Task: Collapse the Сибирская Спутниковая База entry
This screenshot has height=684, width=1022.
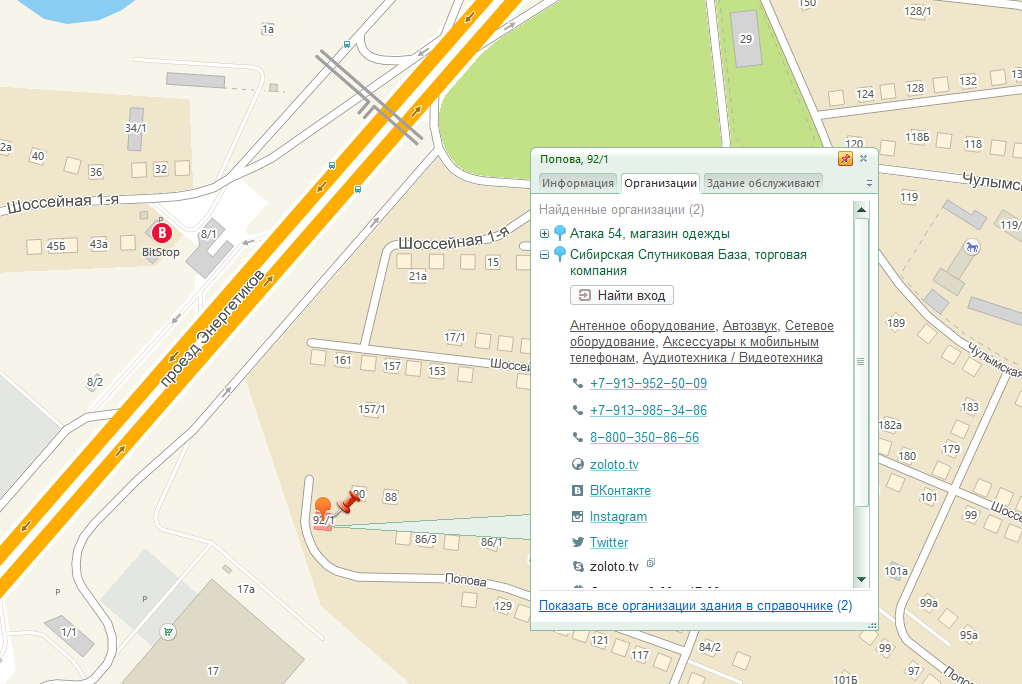Action: [x=544, y=255]
